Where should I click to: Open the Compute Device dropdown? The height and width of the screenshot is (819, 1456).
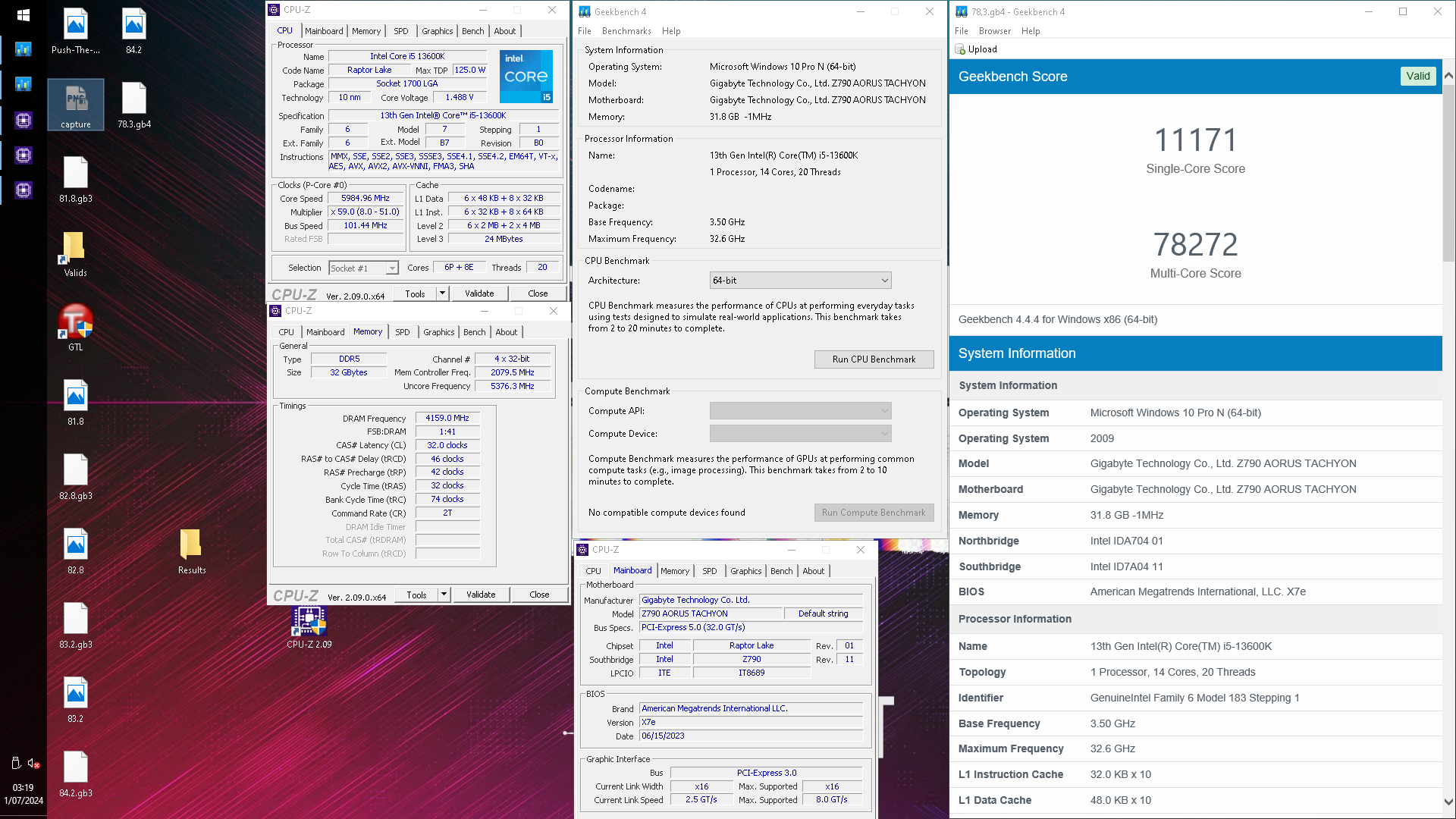pyautogui.click(x=800, y=434)
